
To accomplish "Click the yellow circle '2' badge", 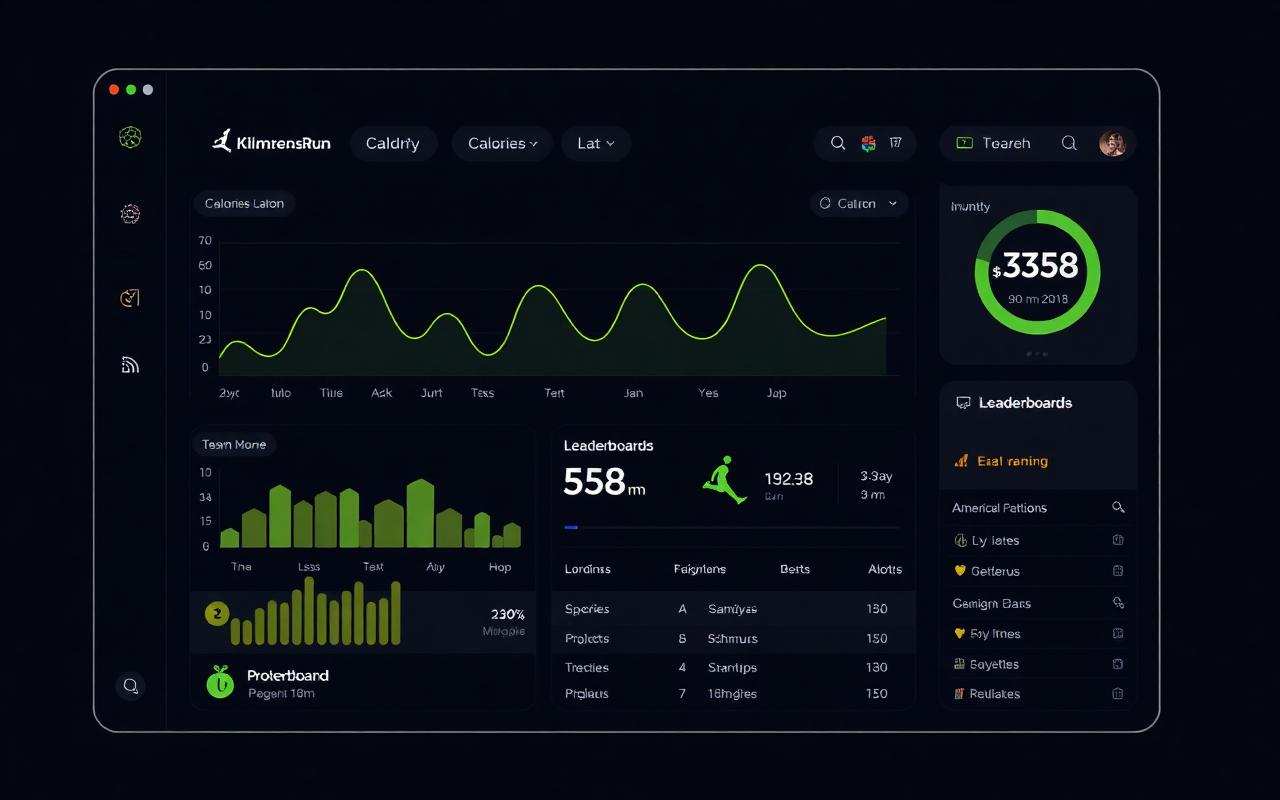I will (x=217, y=613).
